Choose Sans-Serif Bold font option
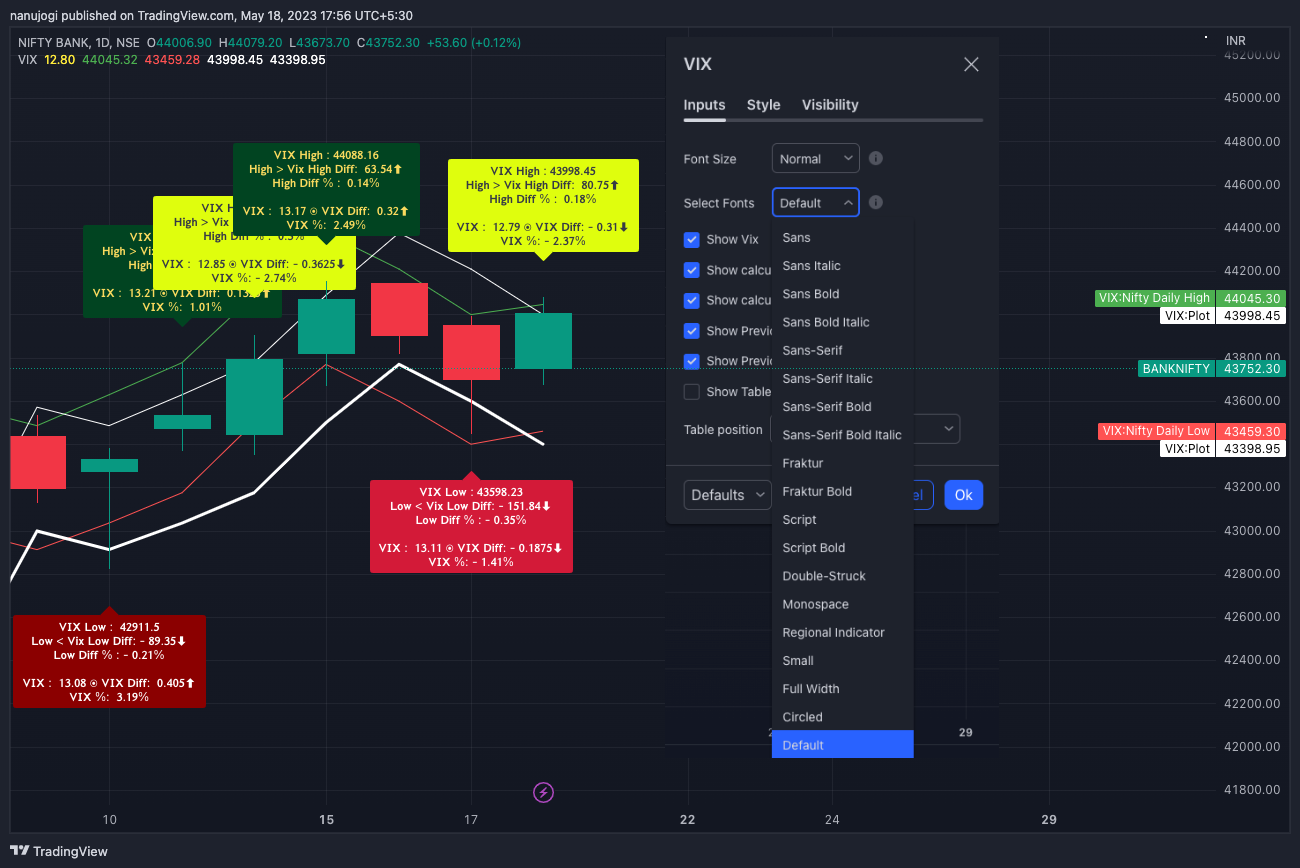Screen dimensions: 1300x868 [x=842, y=407]
